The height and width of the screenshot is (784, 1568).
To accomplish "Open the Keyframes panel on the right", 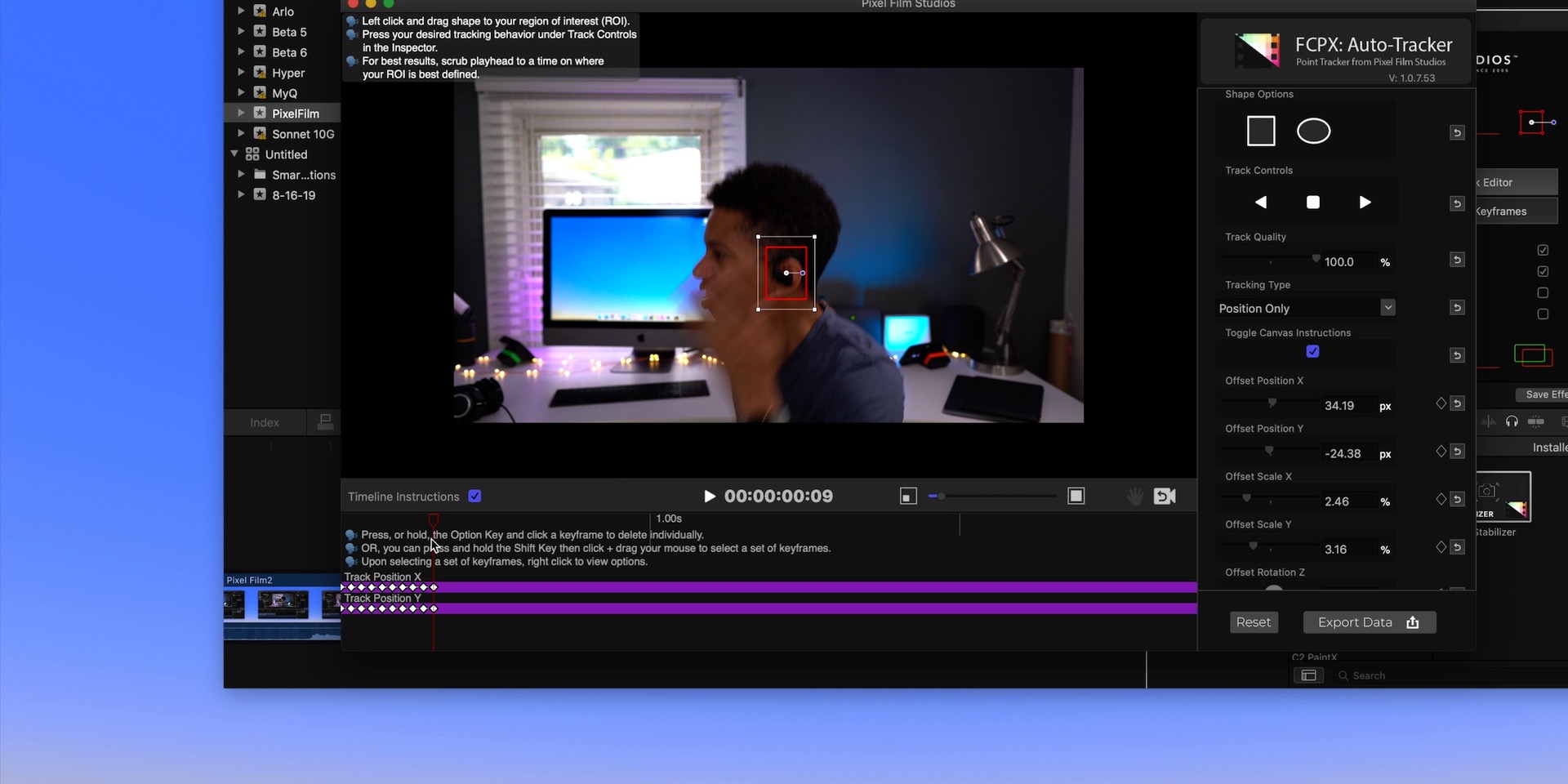I will [x=1511, y=211].
